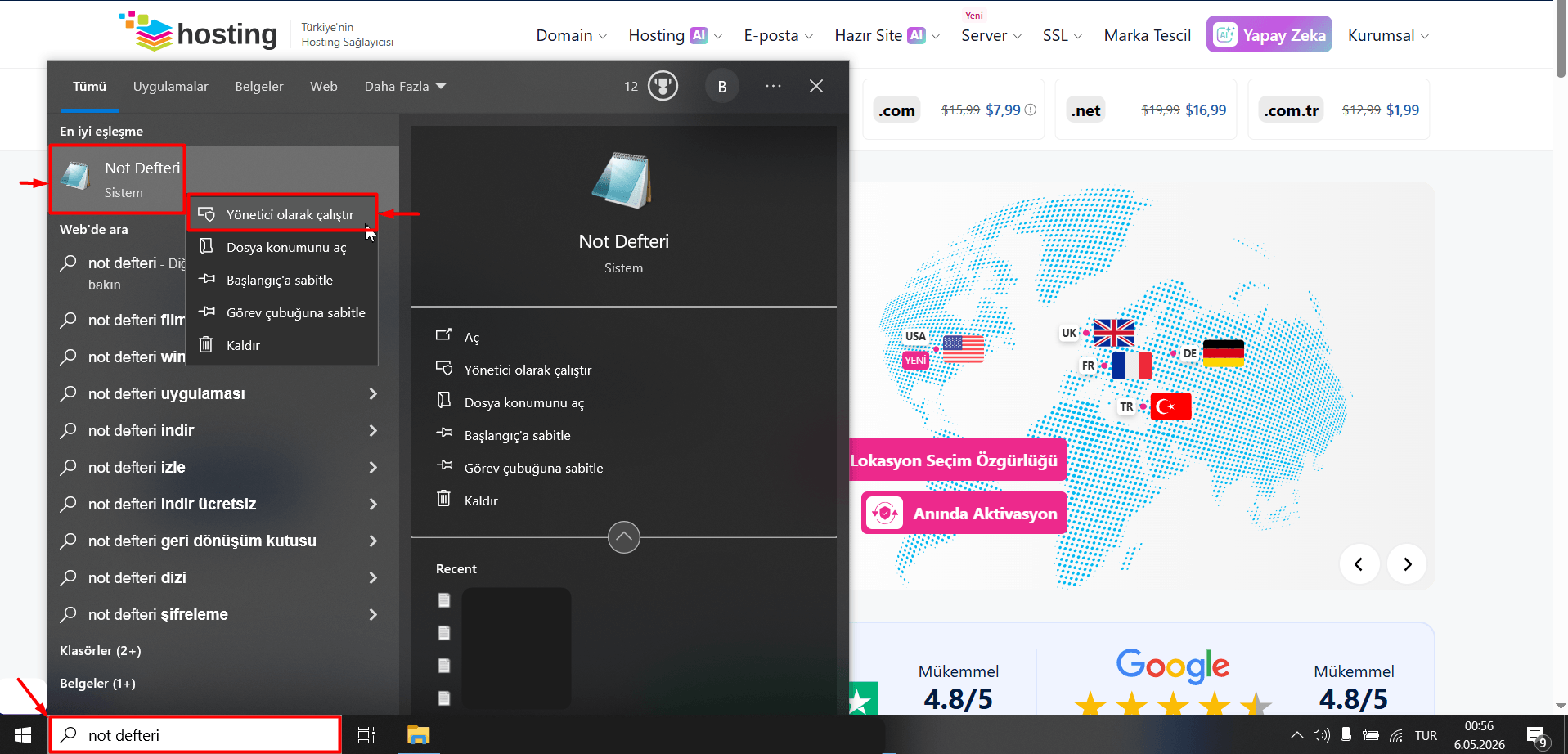Open the Marka Tescil link
This screenshot has width=1568, height=754.
1147,35
